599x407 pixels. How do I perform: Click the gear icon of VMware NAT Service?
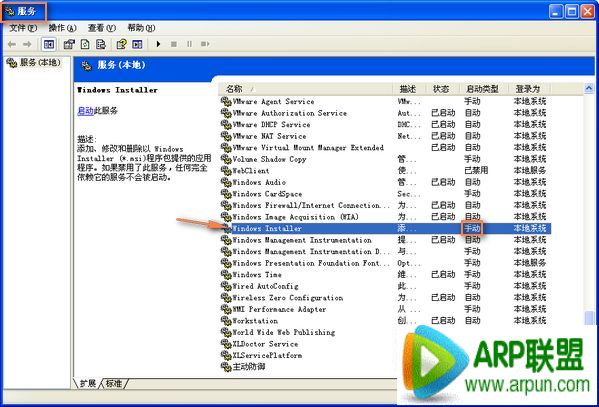[x=226, y=136]
